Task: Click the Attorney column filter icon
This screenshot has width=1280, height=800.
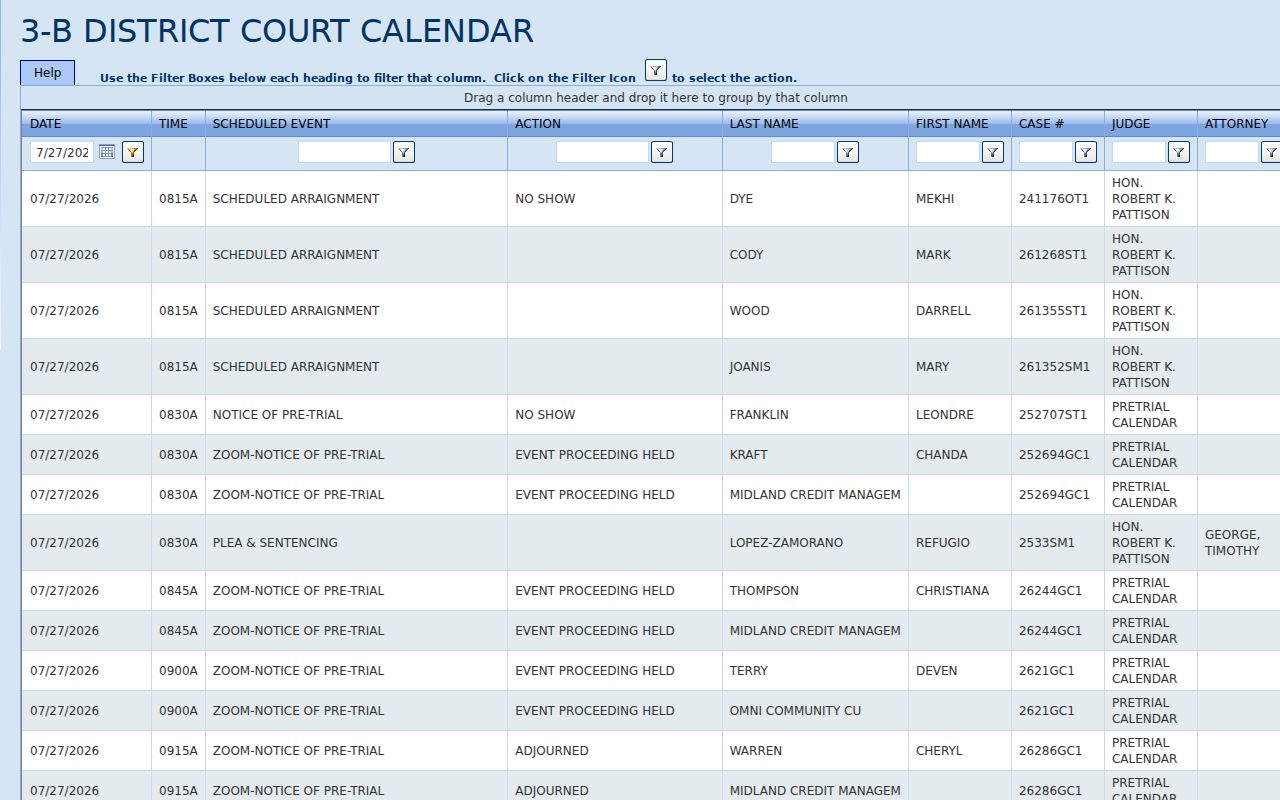Action: [x=1270, y=152]
